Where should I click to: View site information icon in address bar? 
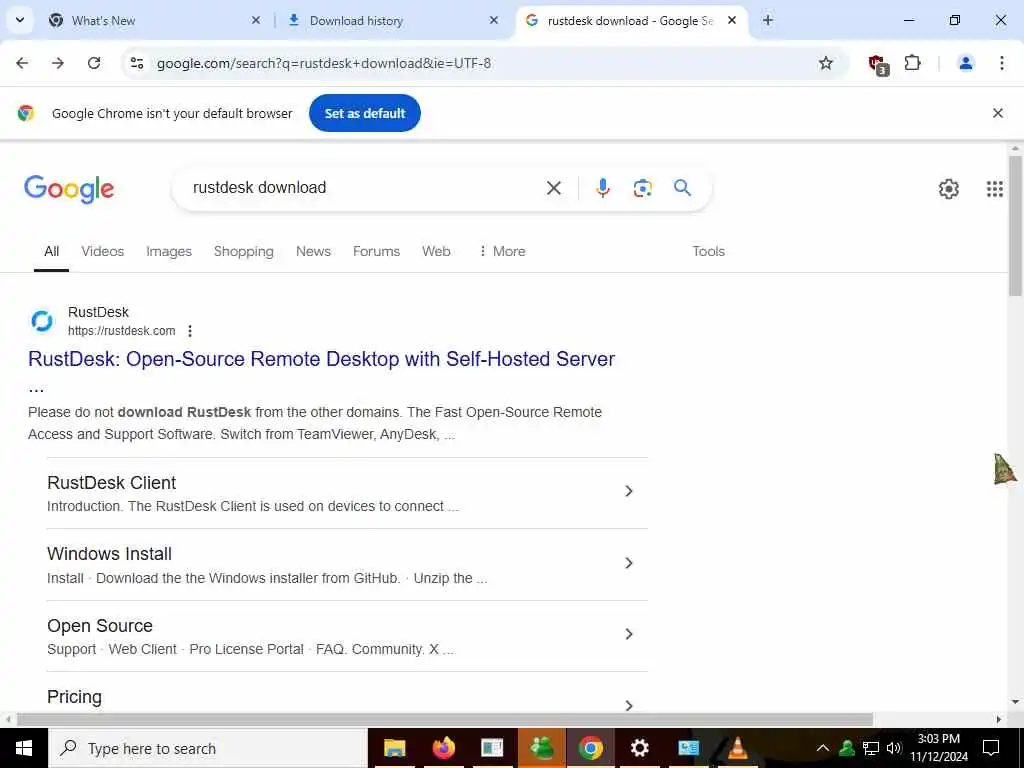click(136, 63)
